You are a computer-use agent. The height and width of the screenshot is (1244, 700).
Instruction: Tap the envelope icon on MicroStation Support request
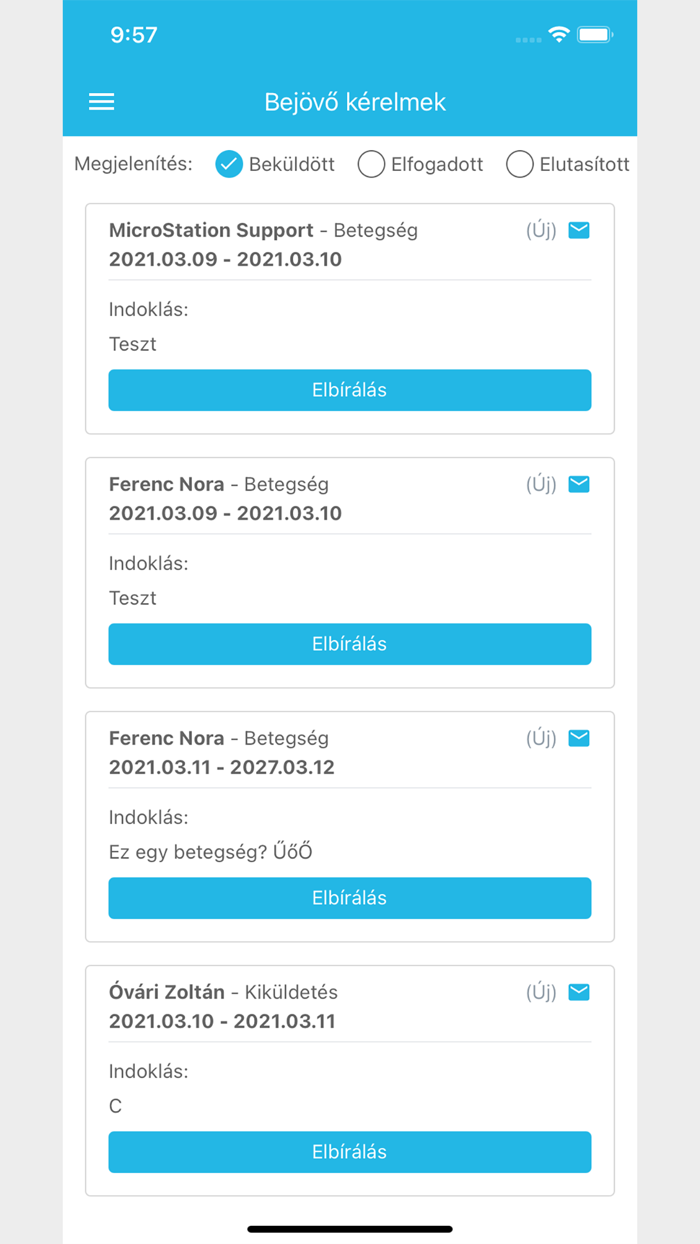(579, 231)
